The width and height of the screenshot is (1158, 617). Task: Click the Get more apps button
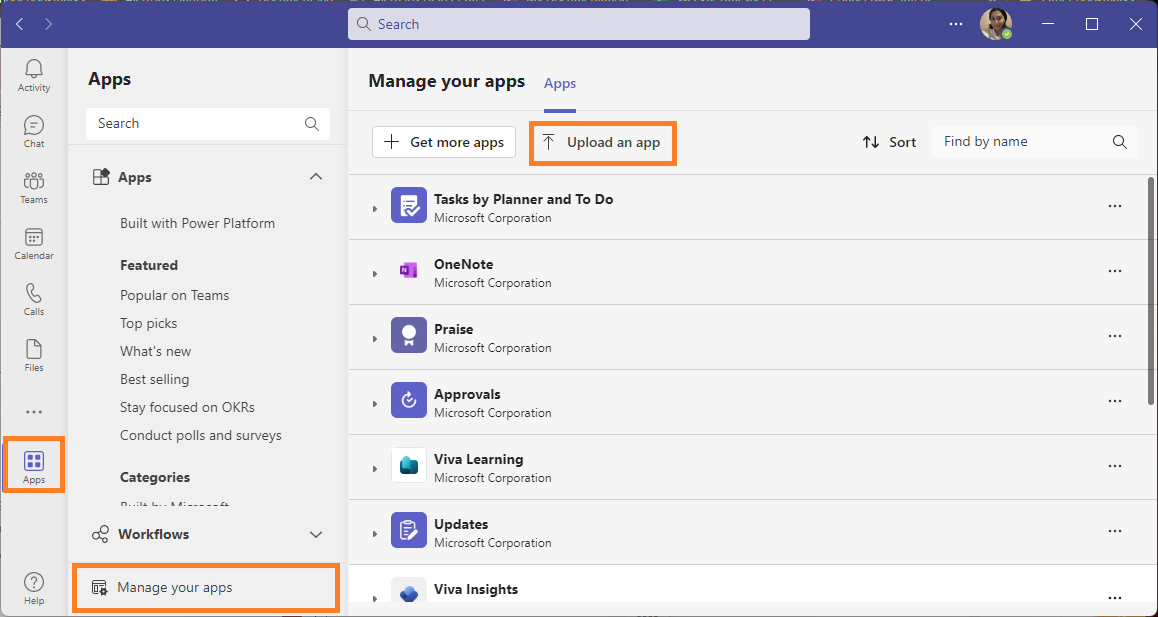444,142
